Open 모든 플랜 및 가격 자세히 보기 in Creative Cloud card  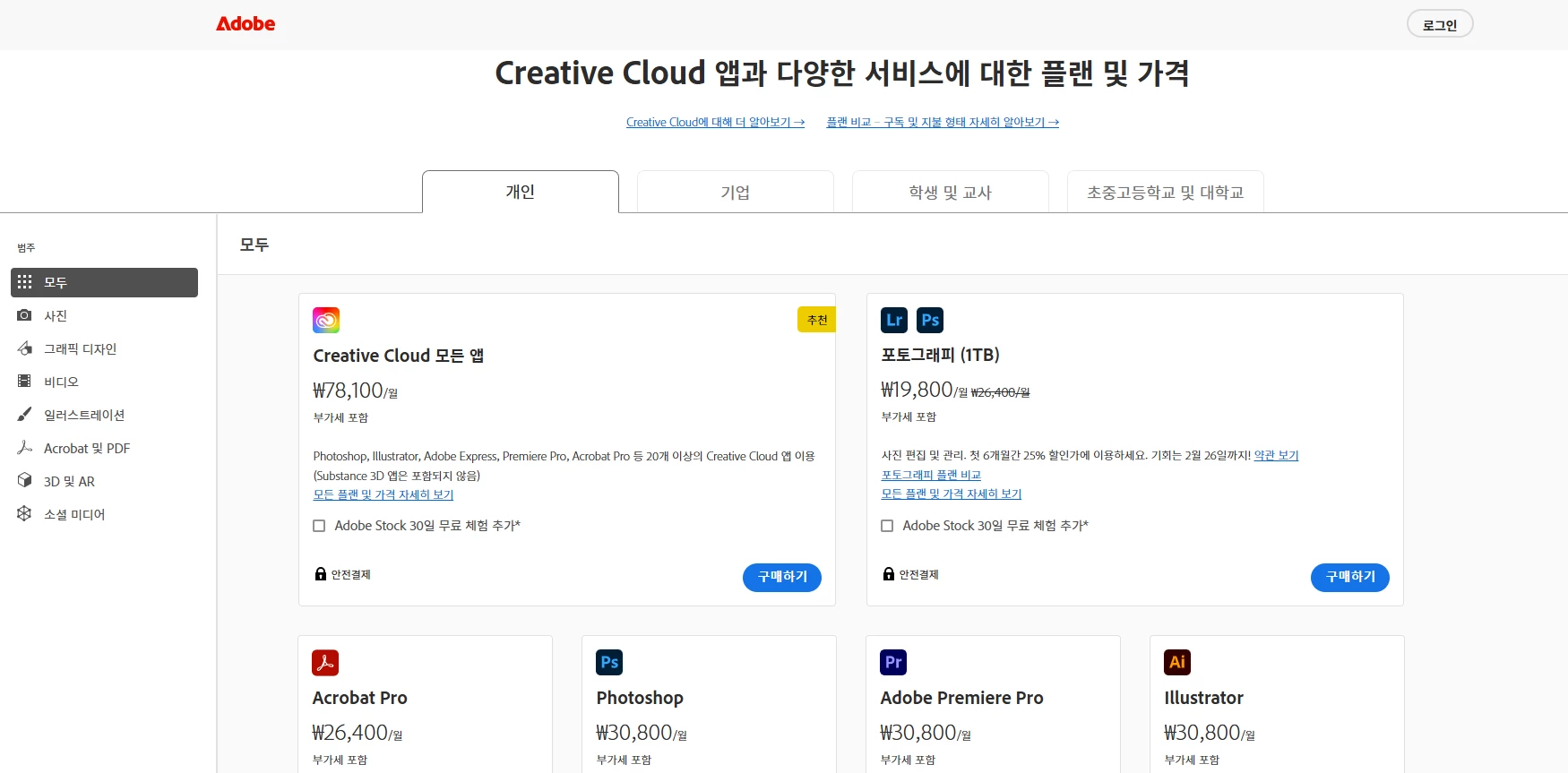tap(383, 494)
